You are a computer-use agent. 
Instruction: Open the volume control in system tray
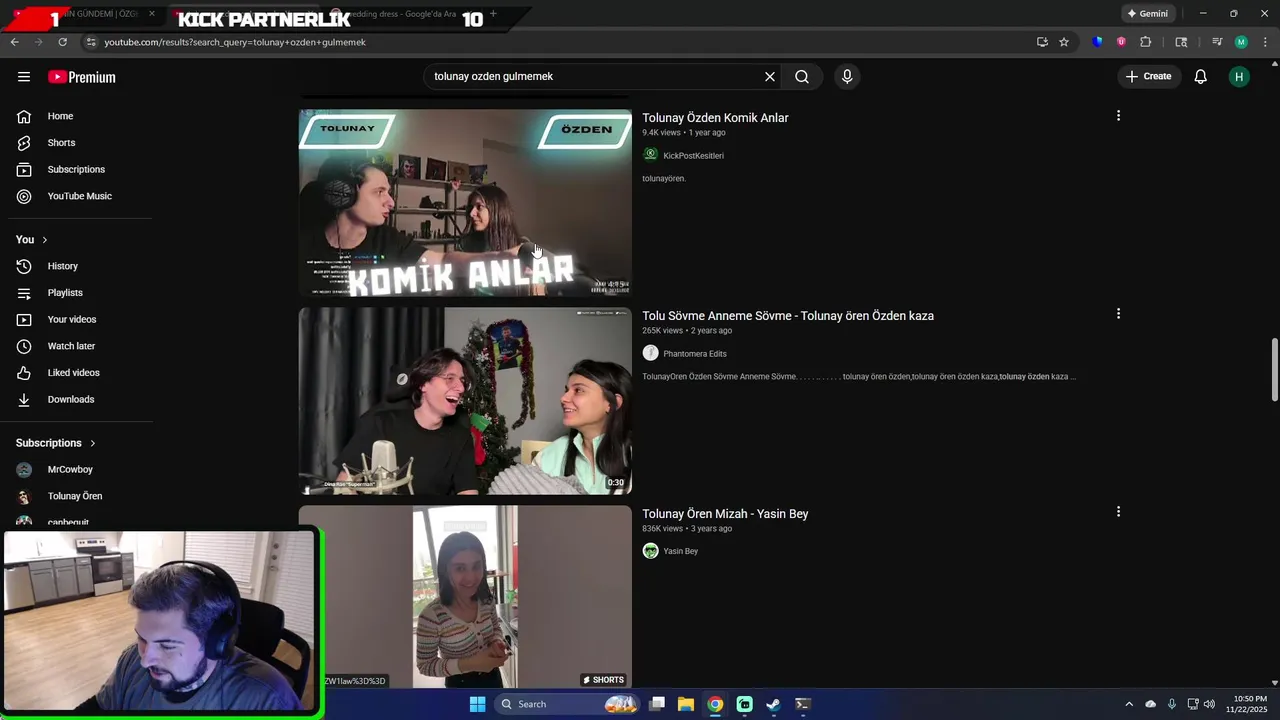click(1209, 704)
